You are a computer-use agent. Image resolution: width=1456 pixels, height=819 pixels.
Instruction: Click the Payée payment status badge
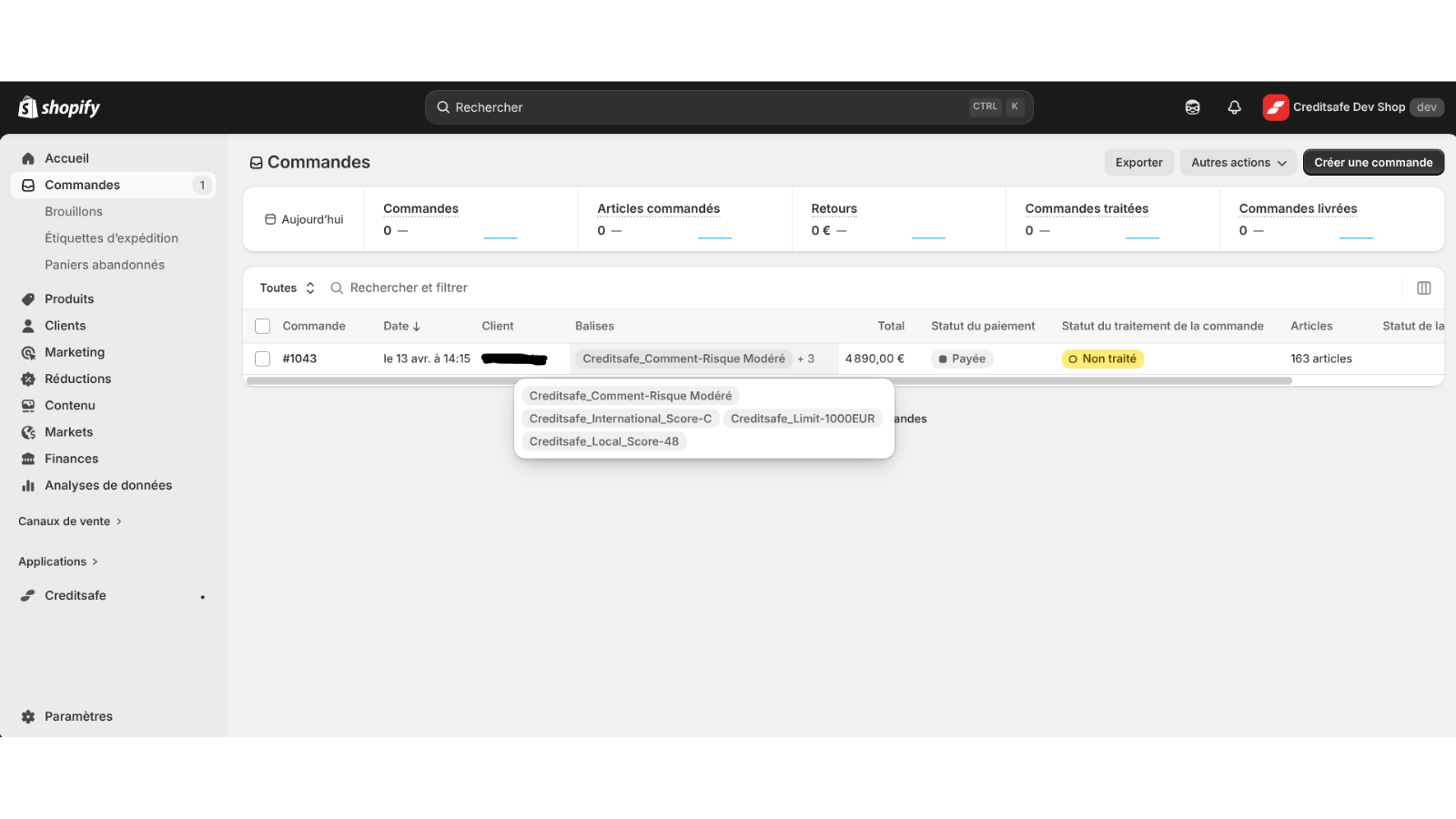tap(962, 359)
